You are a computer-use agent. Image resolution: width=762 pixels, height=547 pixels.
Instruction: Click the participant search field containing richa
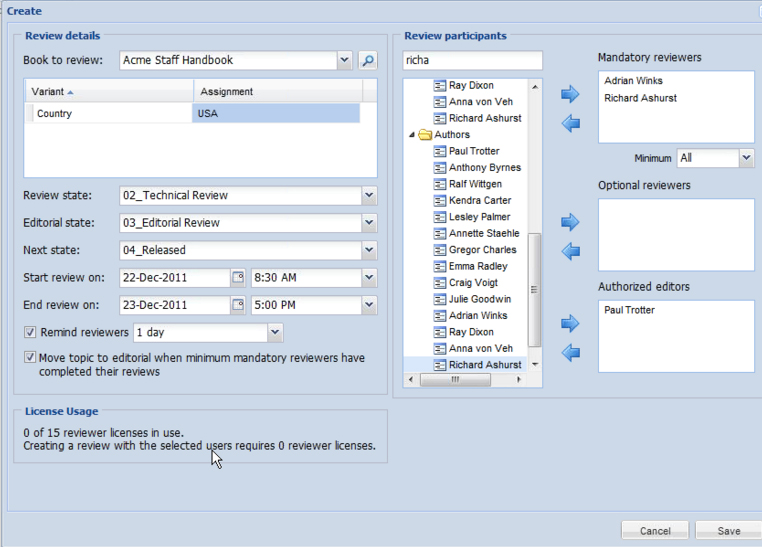(x=472, y=60)
